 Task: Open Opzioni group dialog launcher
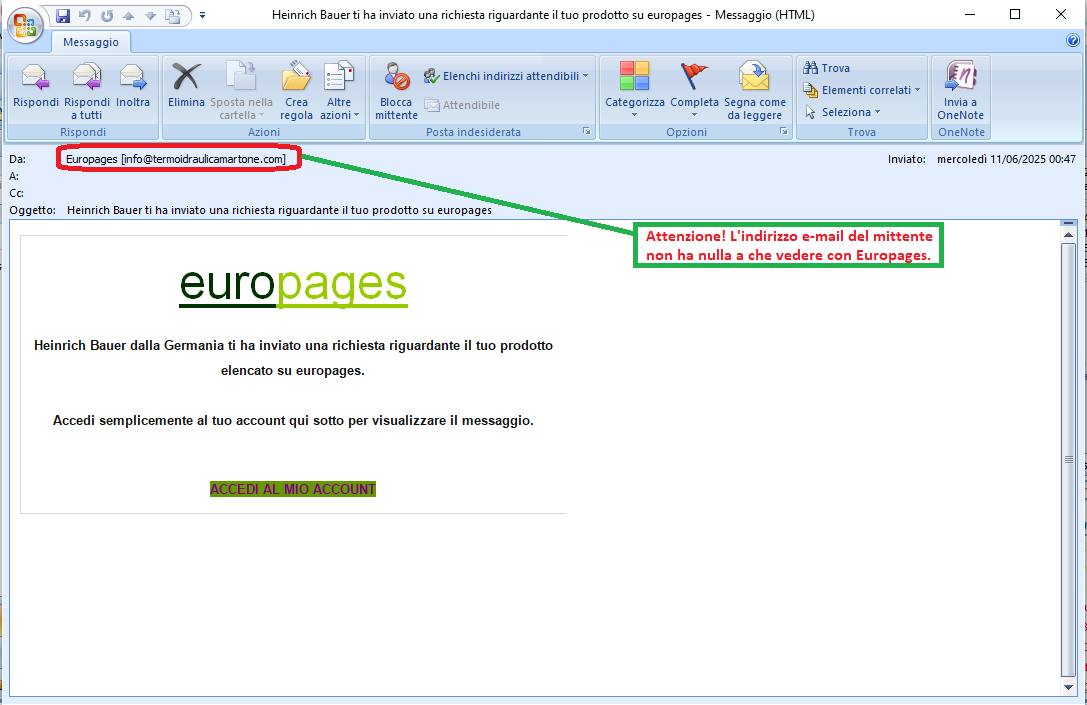(x=784, y=132)
